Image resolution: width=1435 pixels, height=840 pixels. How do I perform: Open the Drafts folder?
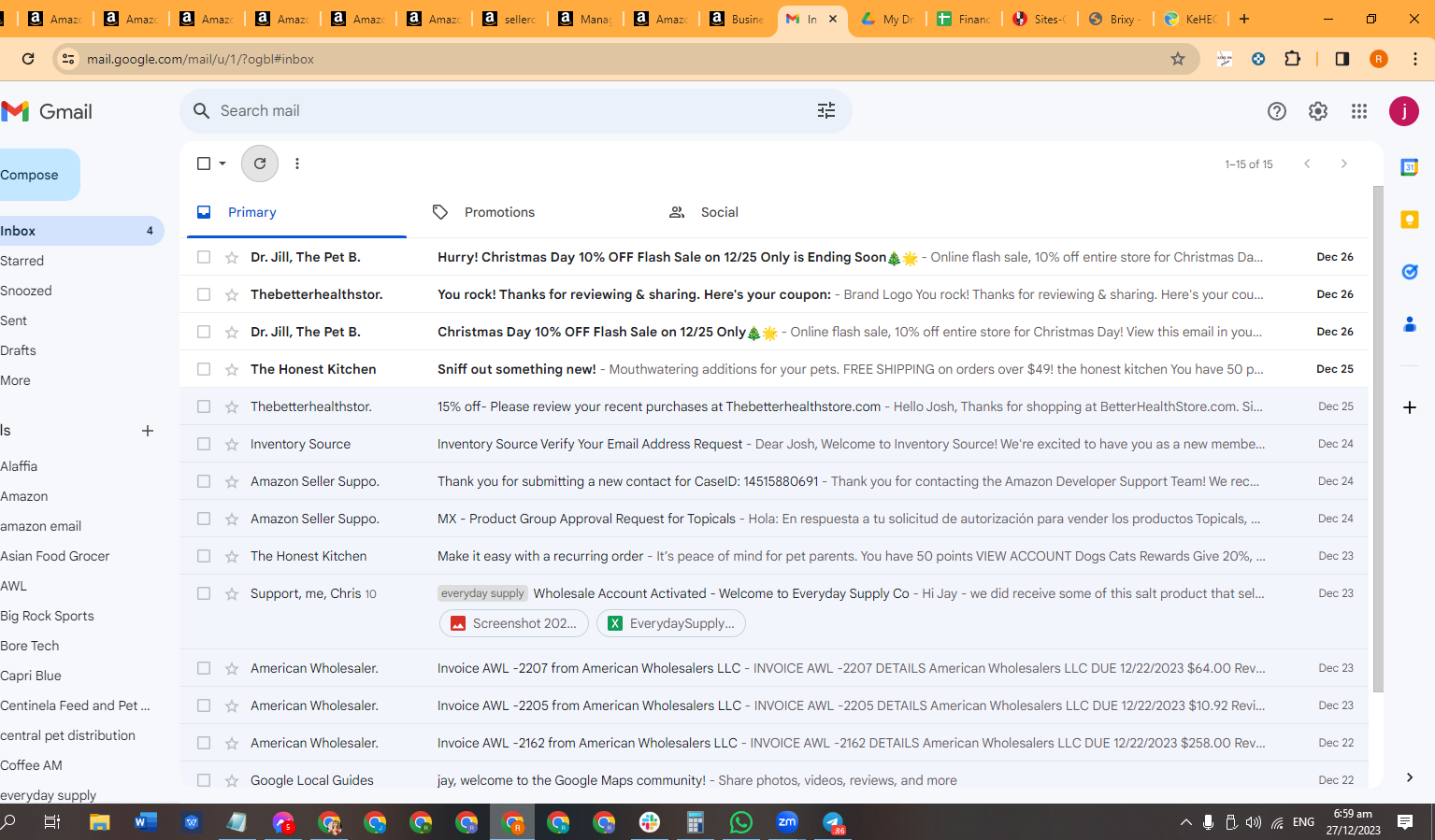(x=19, y=350)
